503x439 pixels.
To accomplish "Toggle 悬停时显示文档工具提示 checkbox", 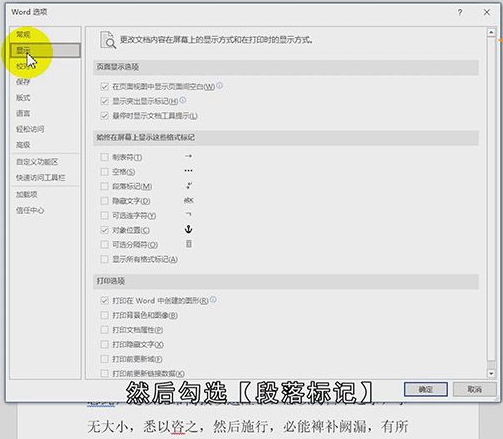I will click(x=104, y=116).
